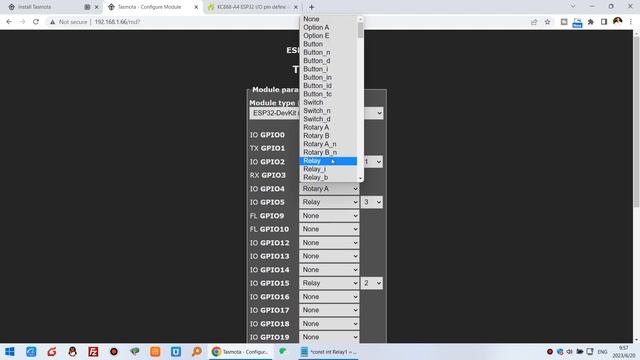Open the Extensions puzzle icon
This screenshot has width=640, height=360.
coord(591,22)
